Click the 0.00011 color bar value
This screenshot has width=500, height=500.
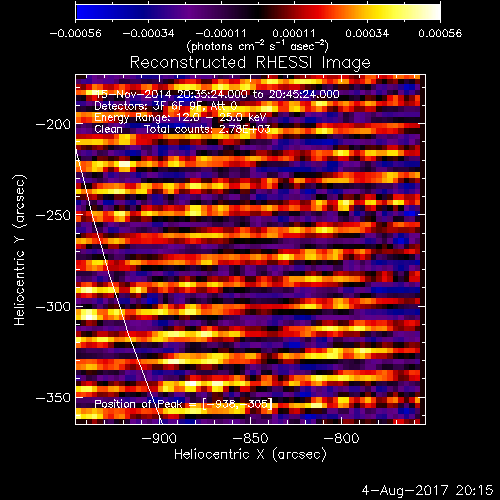(x=294, y=33)
